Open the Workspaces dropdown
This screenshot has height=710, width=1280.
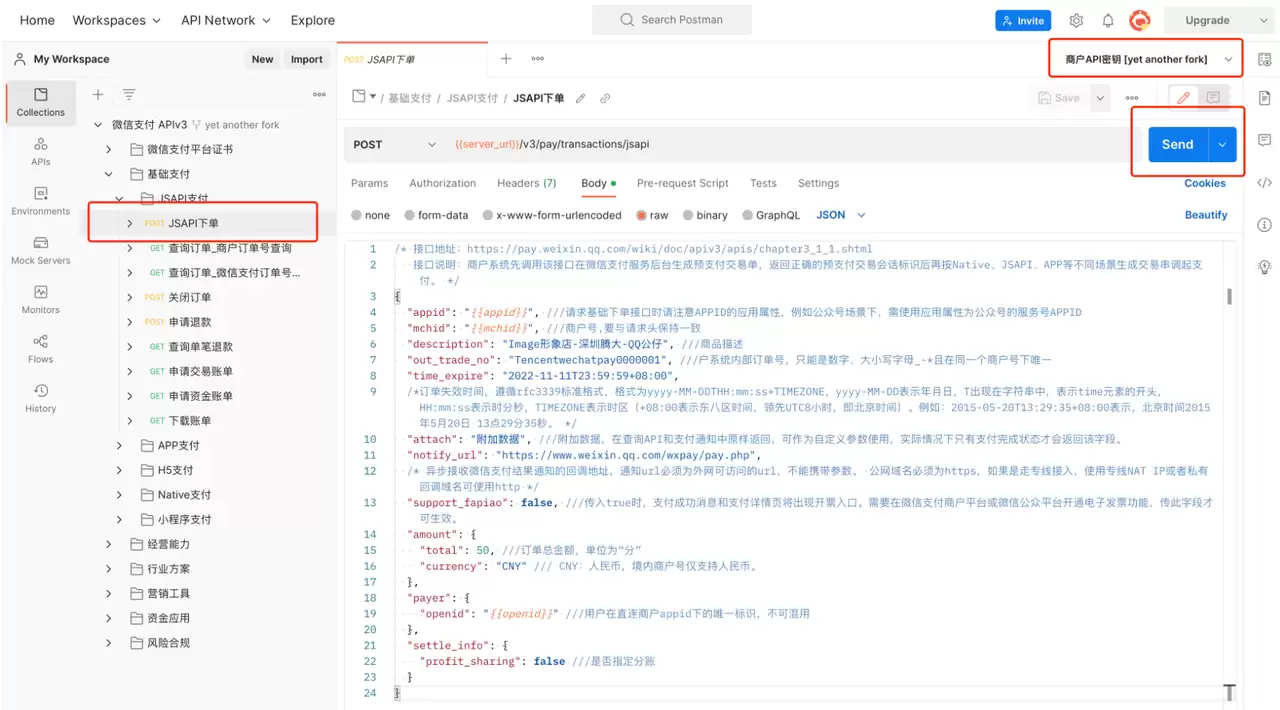pos(116,20)
